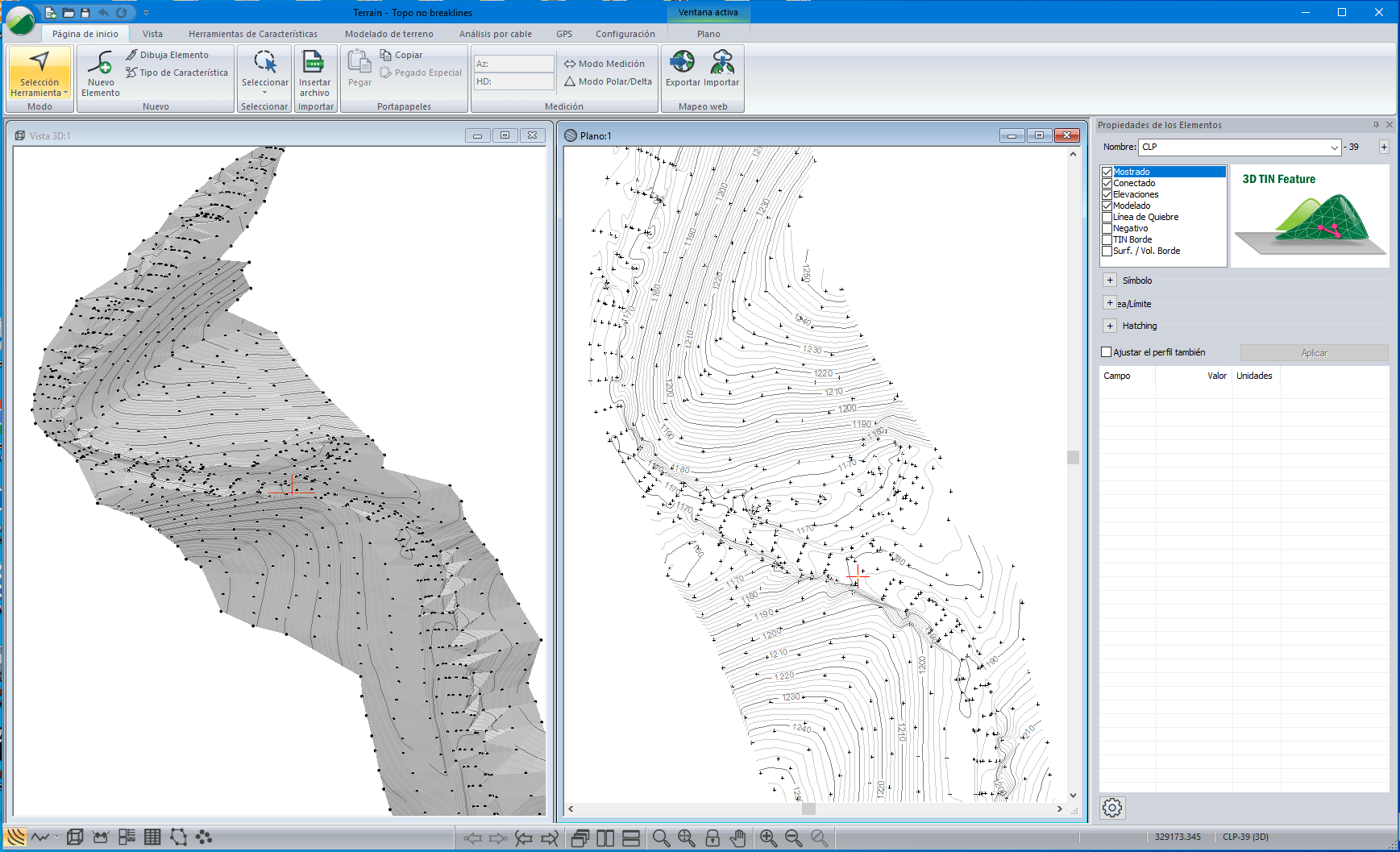Viewport: 1400px width, 852px height.
Task: Click the grid table icon in bottom toolbar
Action: point(152,837)
